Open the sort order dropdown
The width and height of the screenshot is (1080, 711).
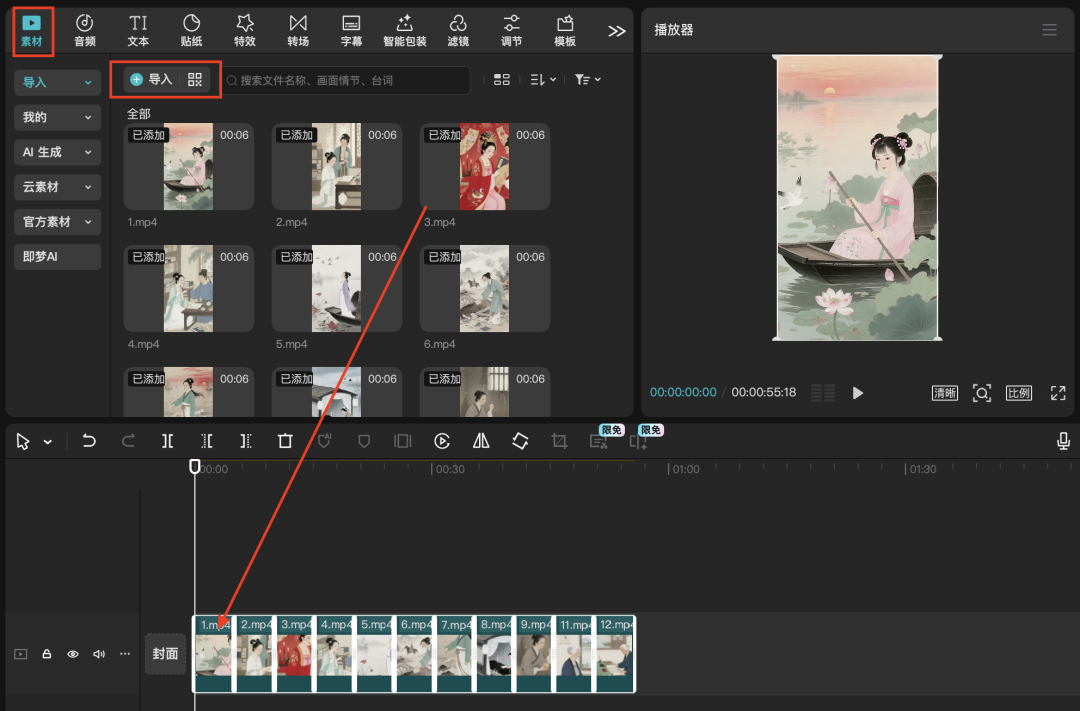(x=543, y=80)
